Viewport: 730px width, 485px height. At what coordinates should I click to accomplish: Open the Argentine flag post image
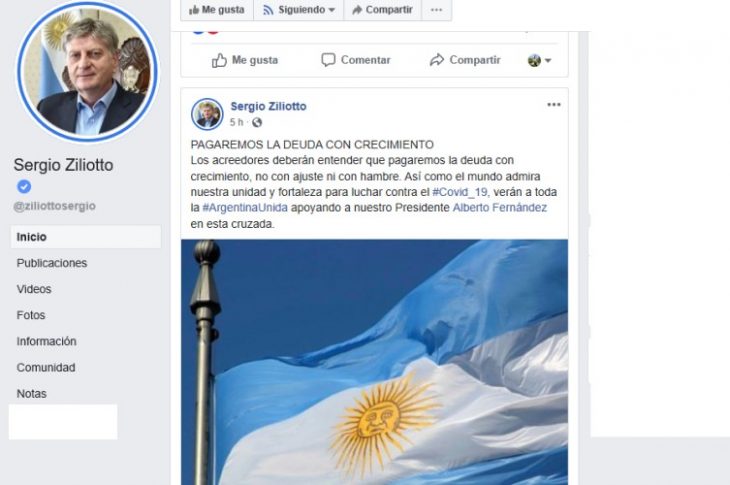coord(374,362)
